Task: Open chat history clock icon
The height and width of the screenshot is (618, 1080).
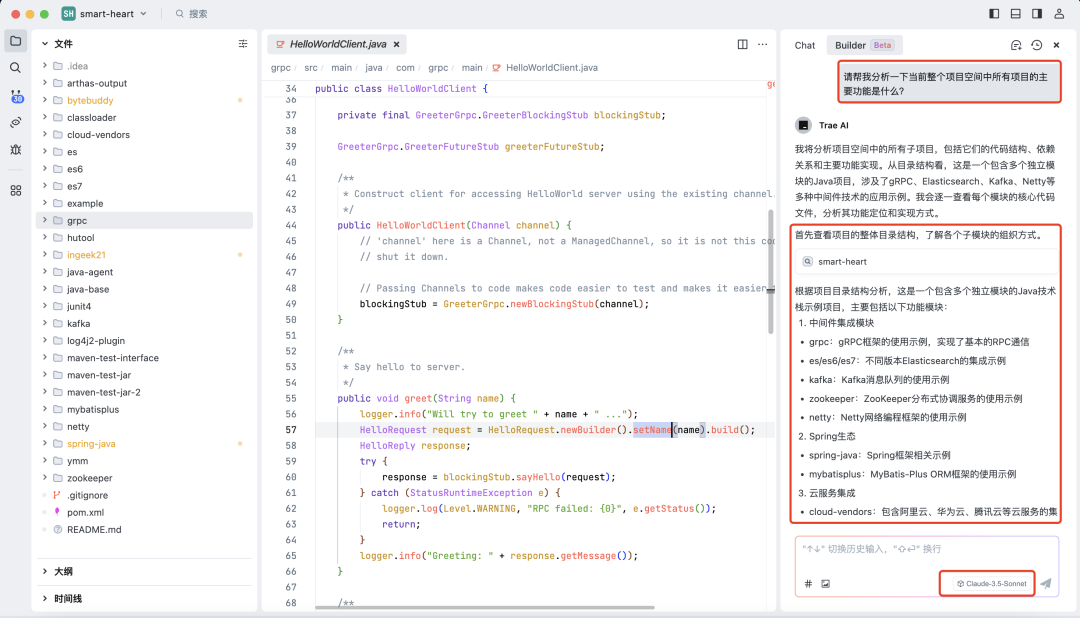Action: [1037, 45]
